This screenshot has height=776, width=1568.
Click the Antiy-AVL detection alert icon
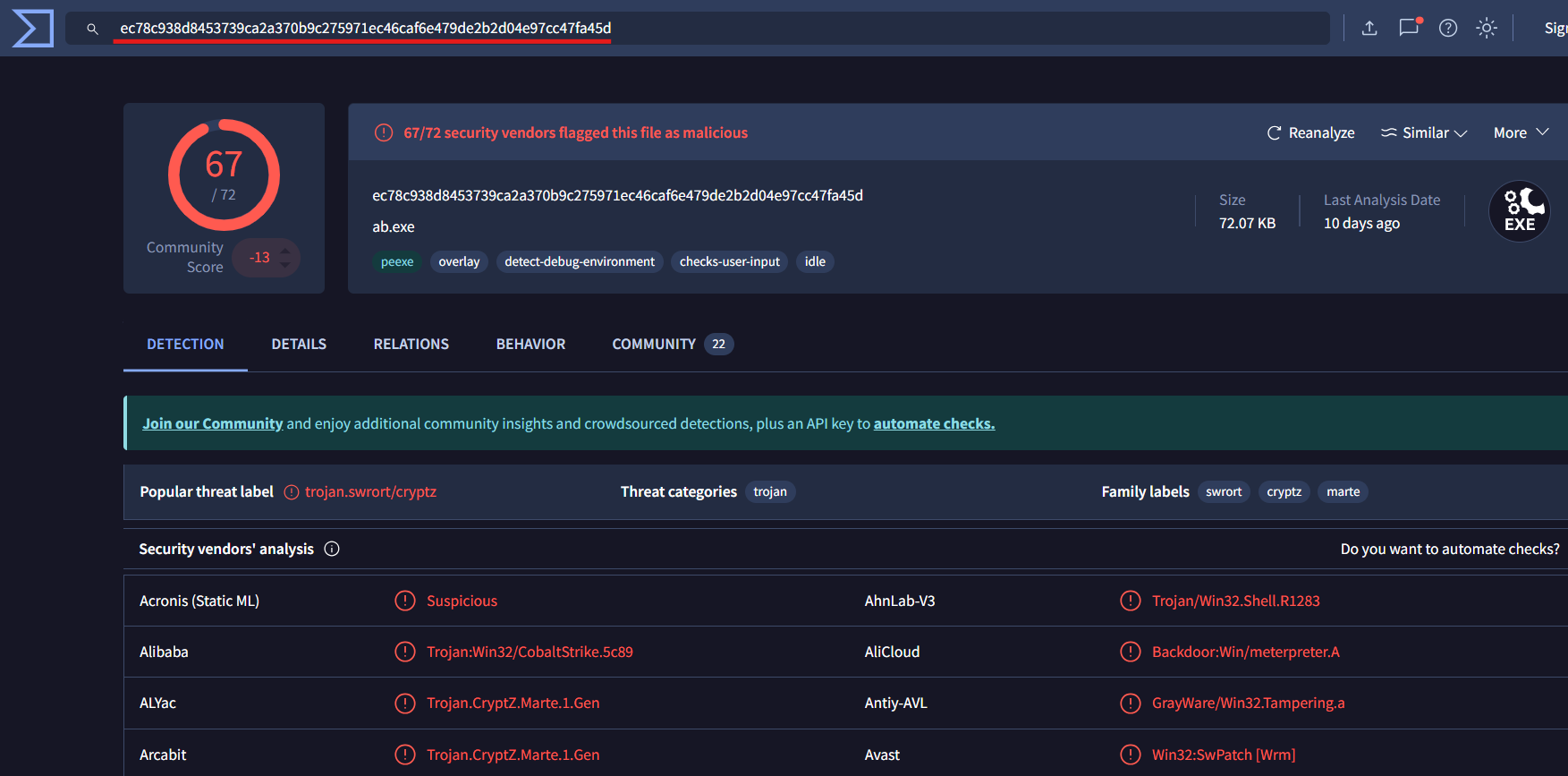pos(1131,703)
